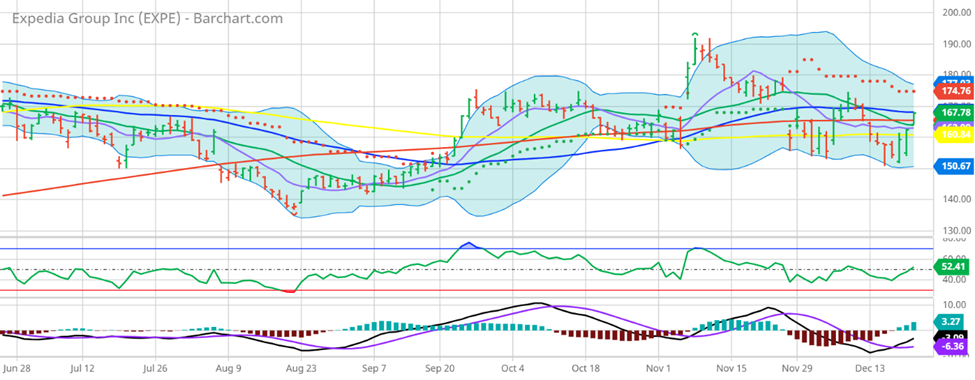This screenshot has height=380, width=975.
Task: Click the green 167.78 price tag
Action: tap(954, 113)
